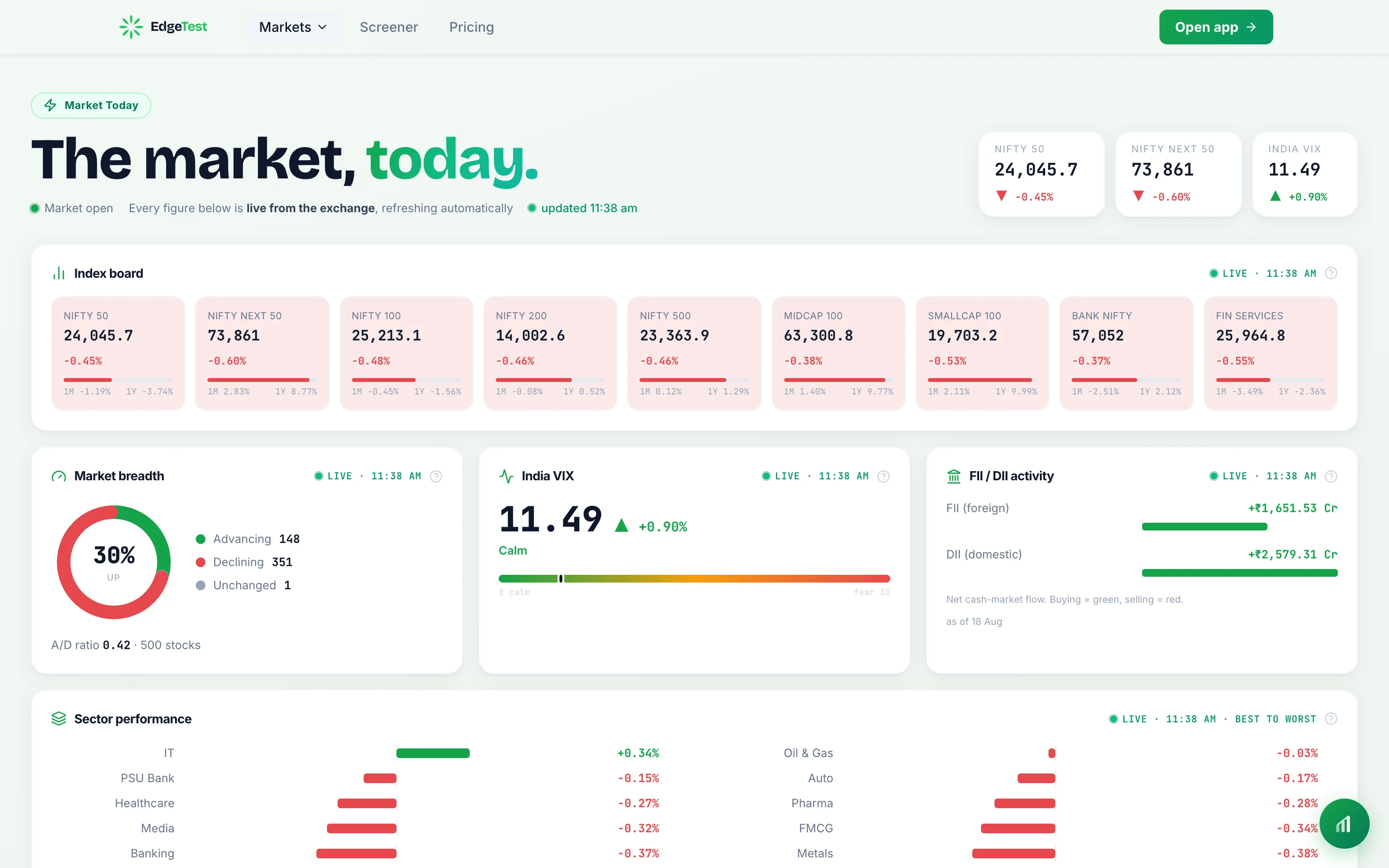Open the BANK NIFTY index tile
Screen dimensions: 1389x868
[1126, 353]
